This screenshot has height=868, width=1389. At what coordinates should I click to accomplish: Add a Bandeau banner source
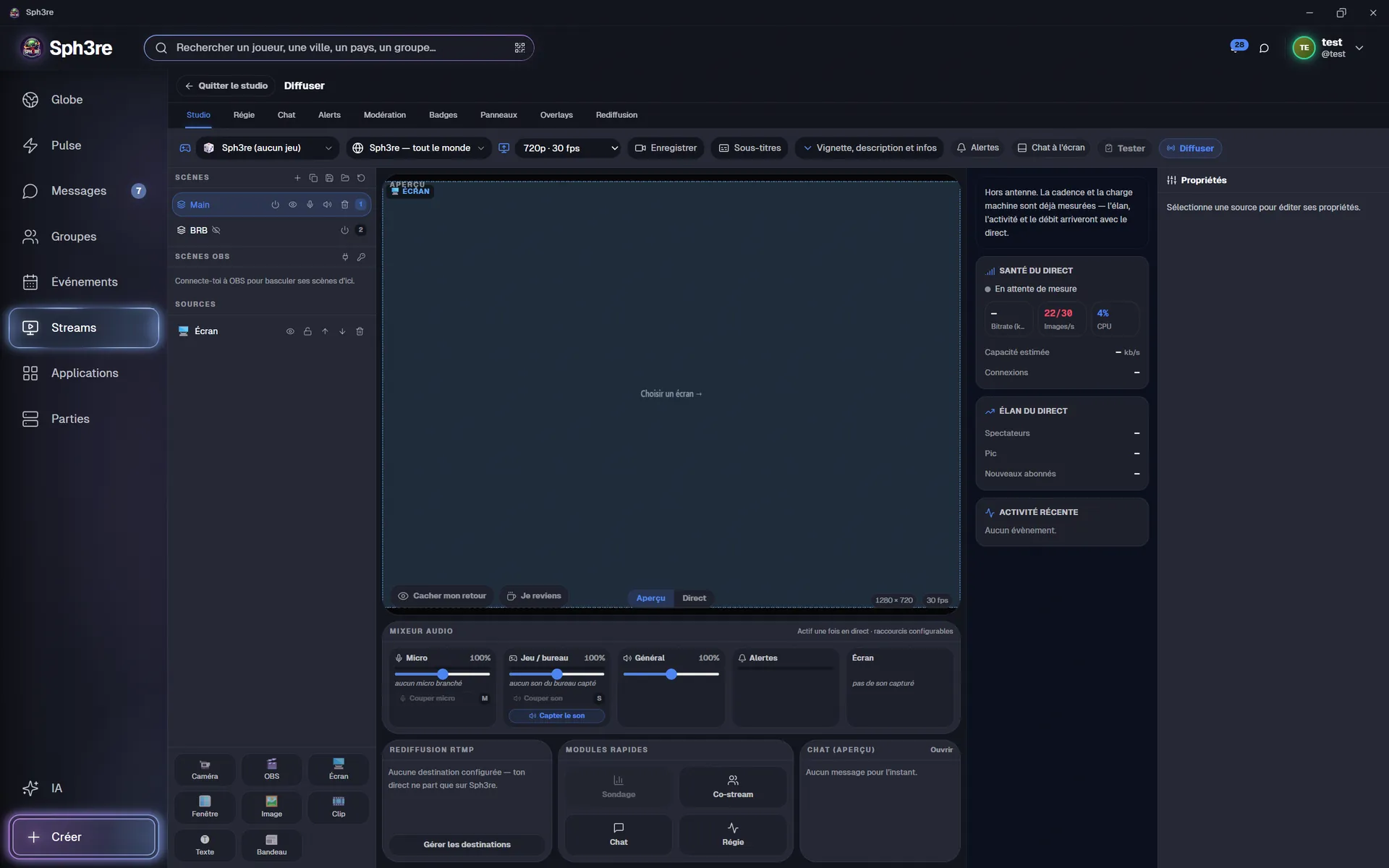pos(272,846)
